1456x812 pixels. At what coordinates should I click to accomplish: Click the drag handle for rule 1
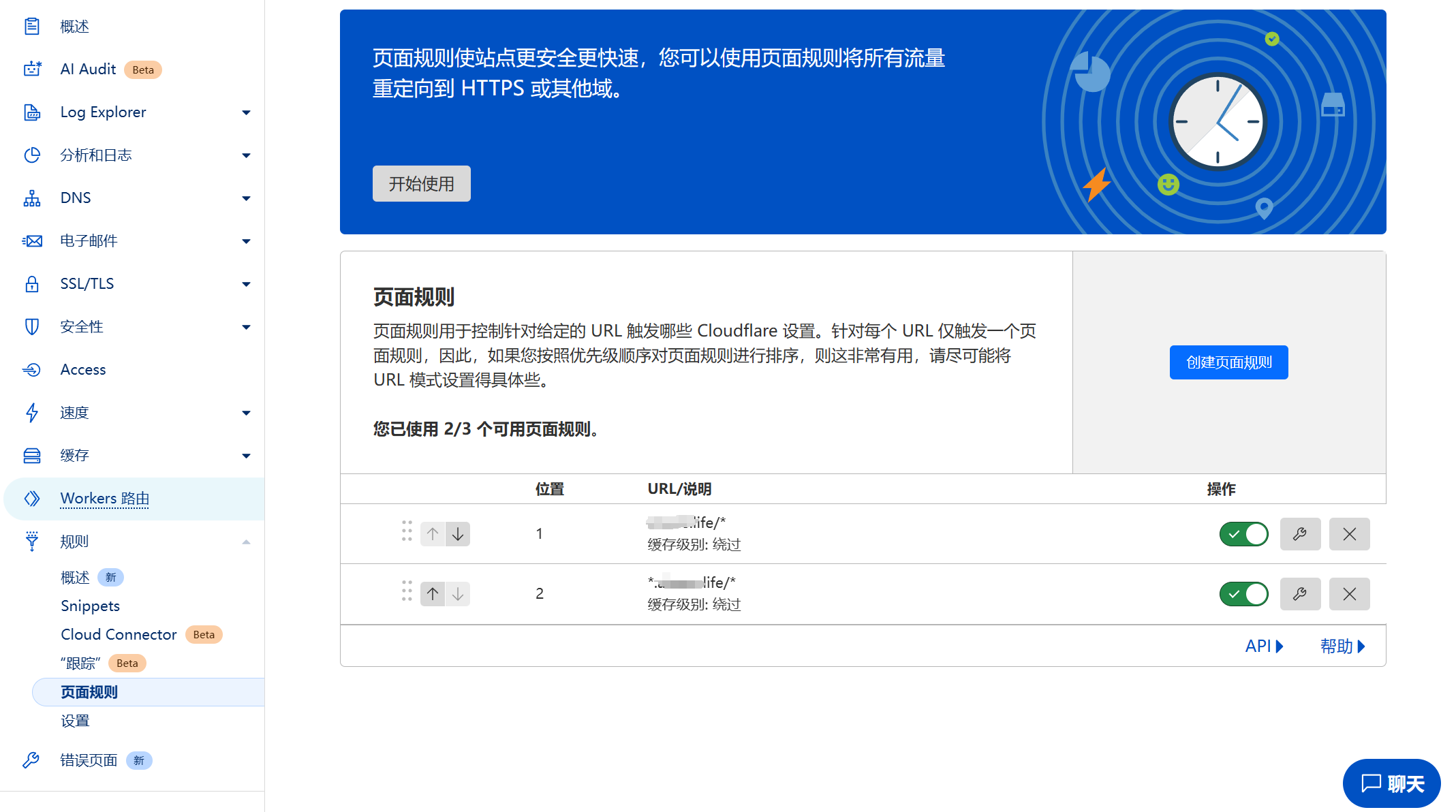[x=407, y=531]
